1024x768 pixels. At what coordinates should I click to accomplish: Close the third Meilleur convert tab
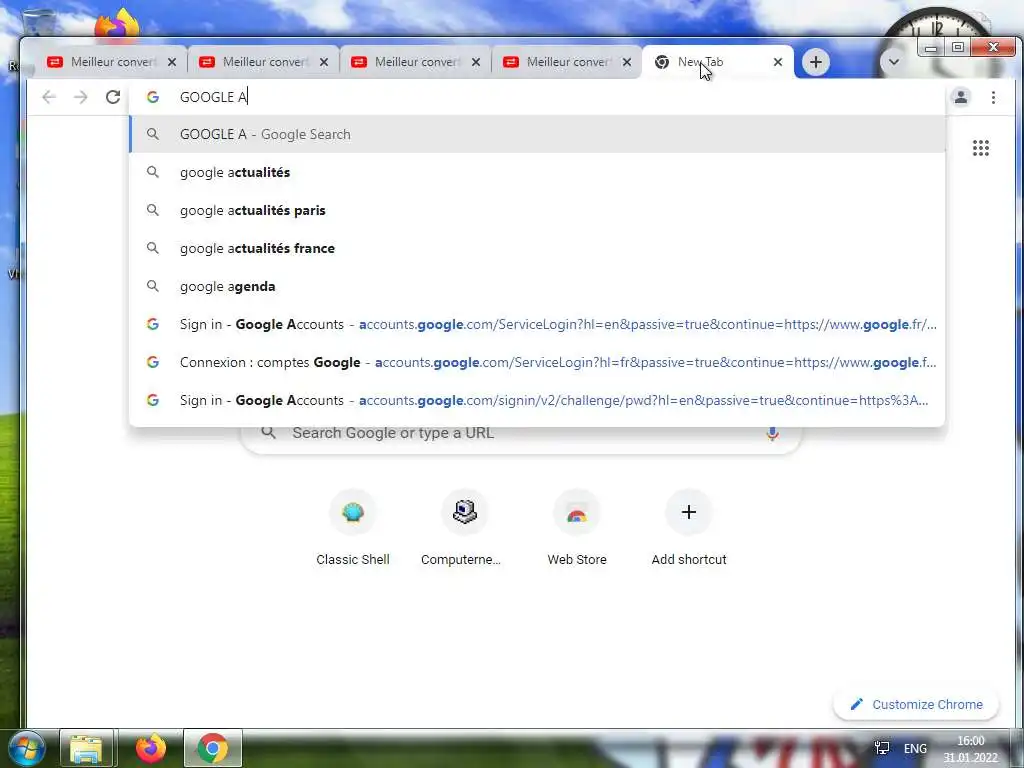tap(476, 62)
